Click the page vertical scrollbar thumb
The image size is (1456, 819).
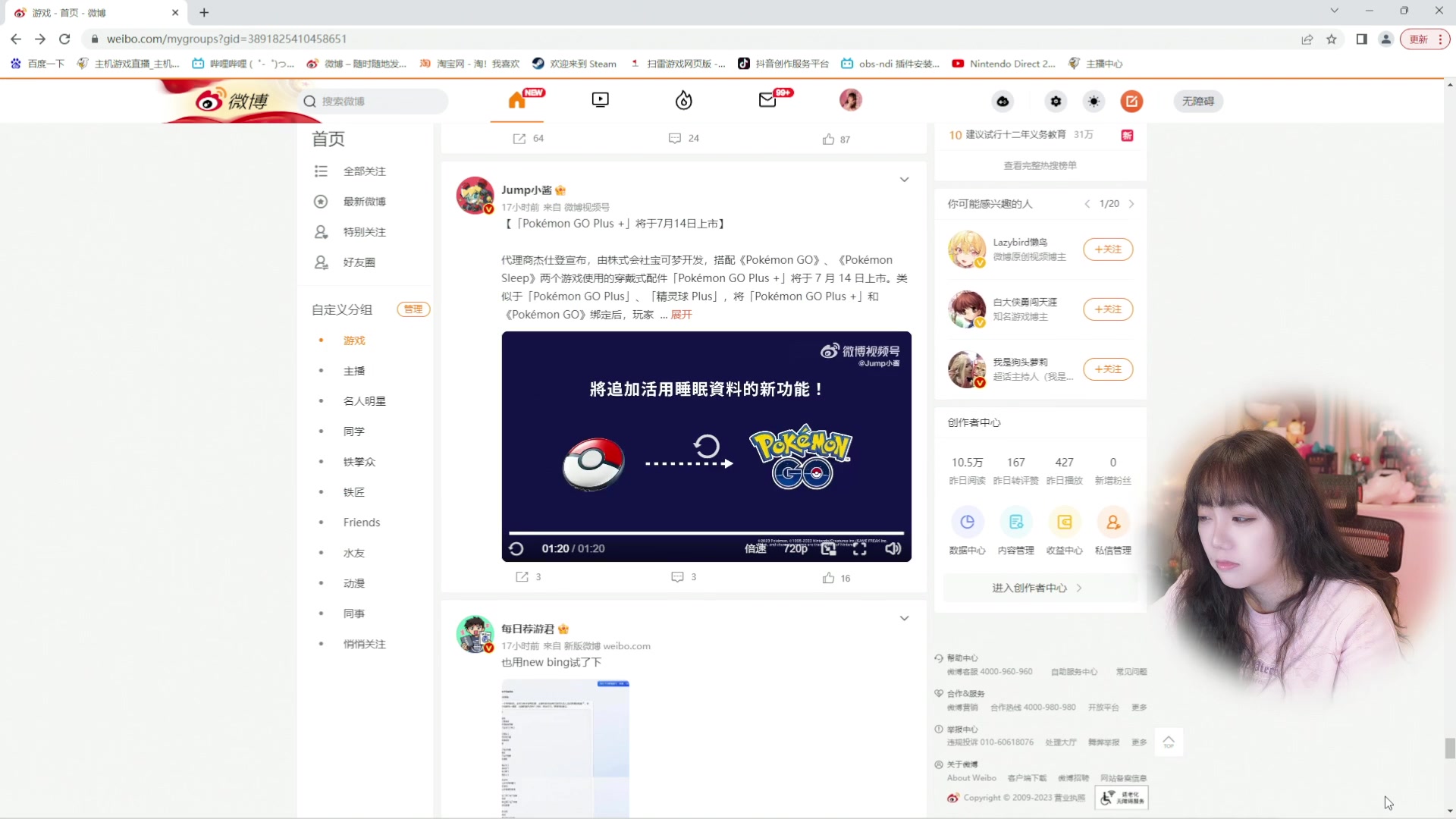pos(1450,748)
